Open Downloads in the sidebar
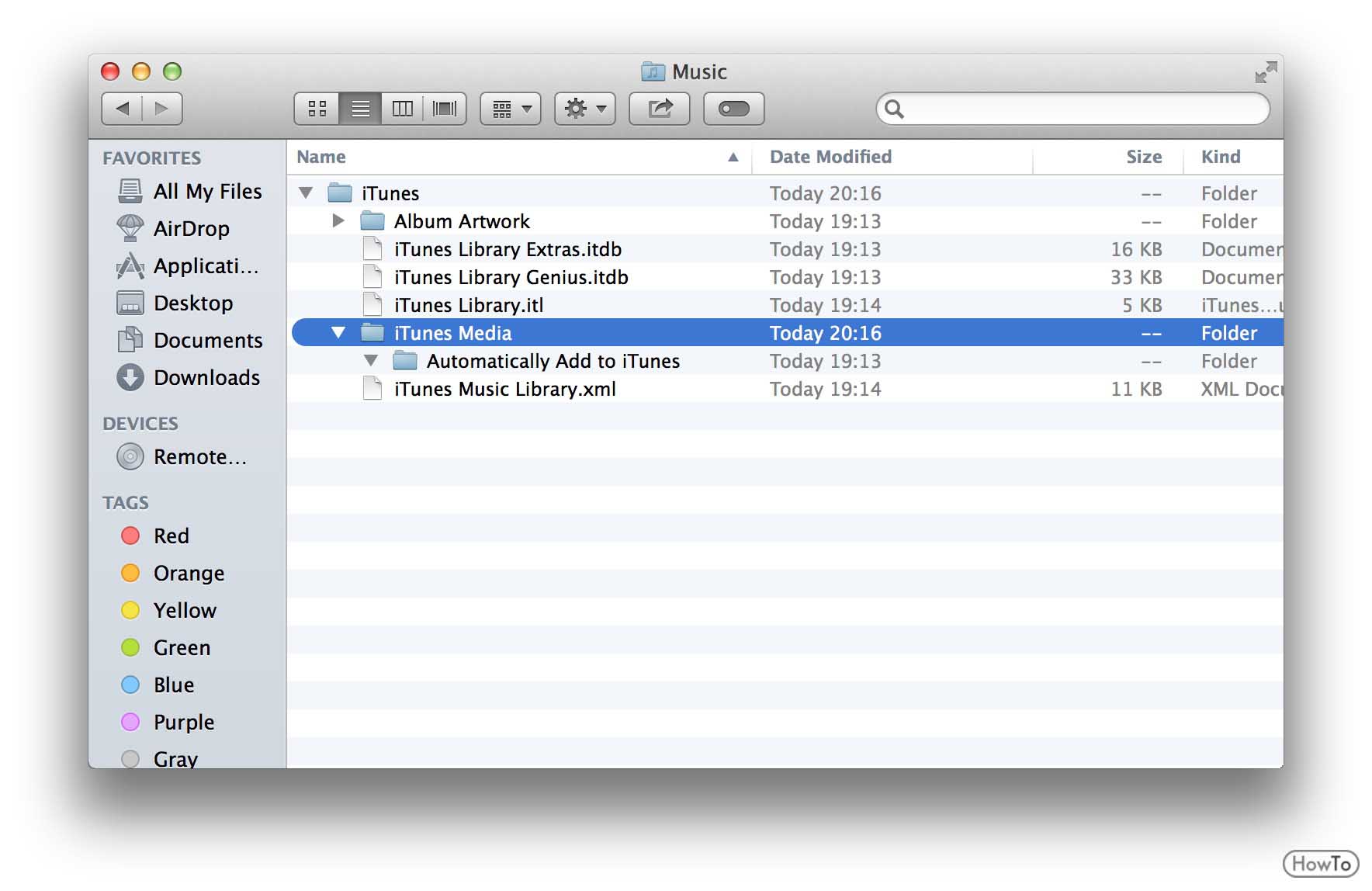This screenshot has height=891, width=1372. (x=189, y=377)
